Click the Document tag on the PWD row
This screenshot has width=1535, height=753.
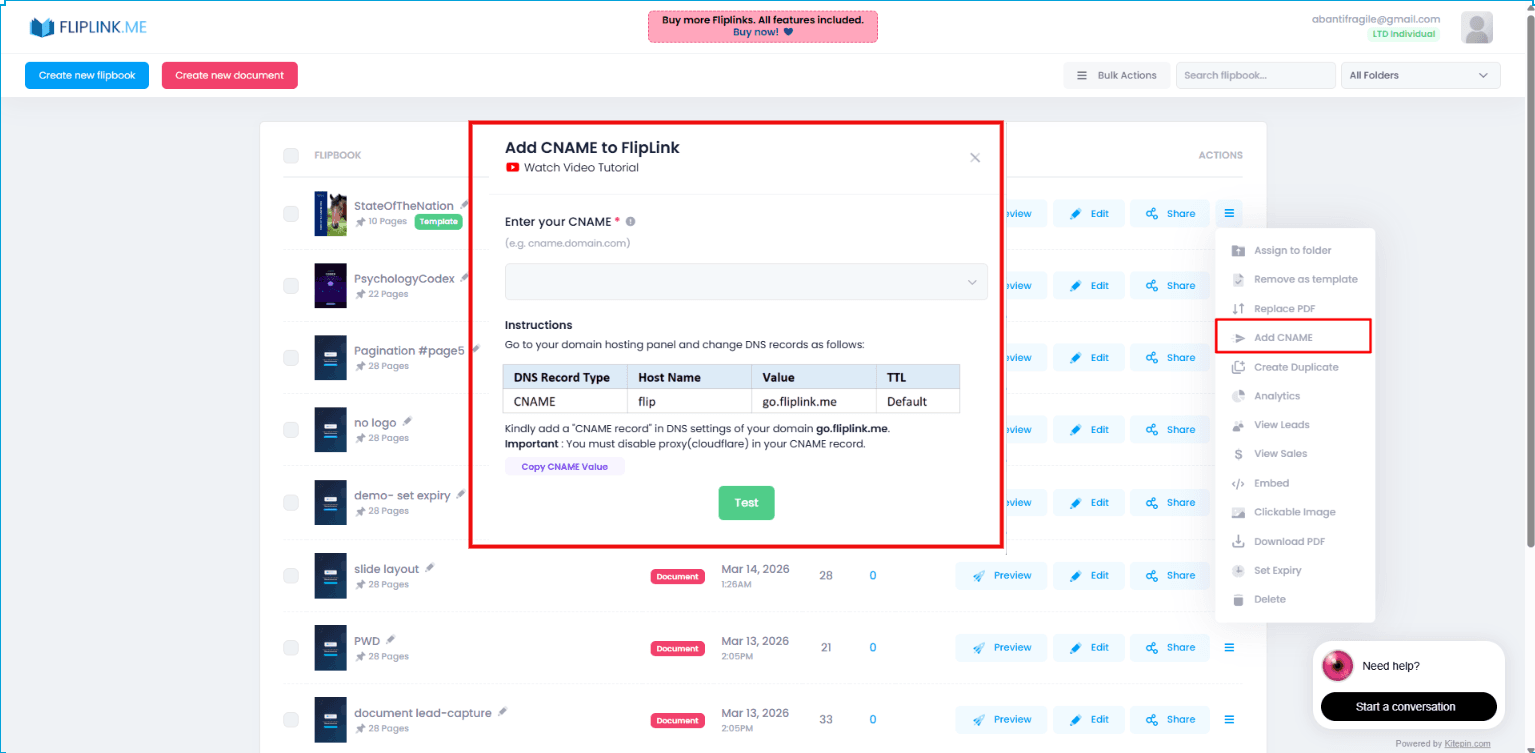tap(678, 648)
